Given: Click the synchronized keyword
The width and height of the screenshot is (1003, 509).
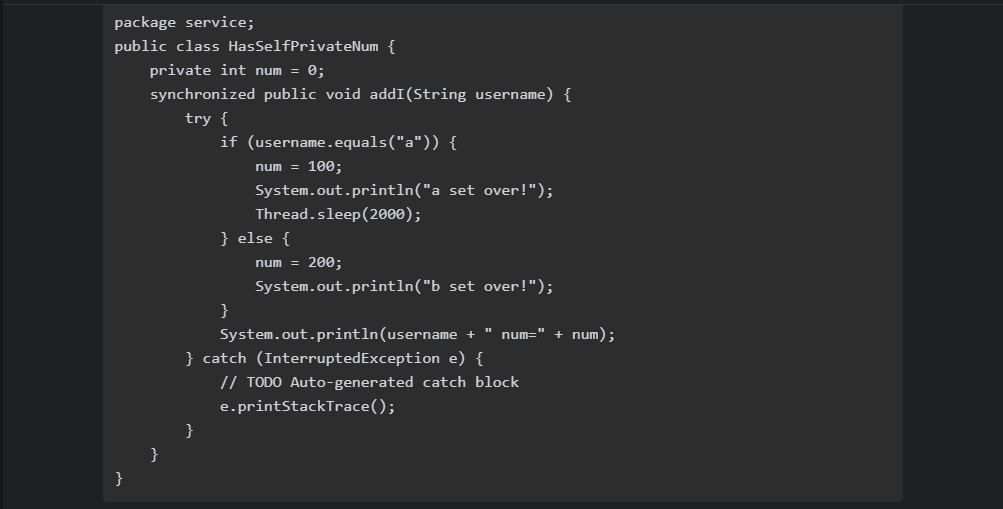Looking at the screenshot, I should [x=202, y=95].
